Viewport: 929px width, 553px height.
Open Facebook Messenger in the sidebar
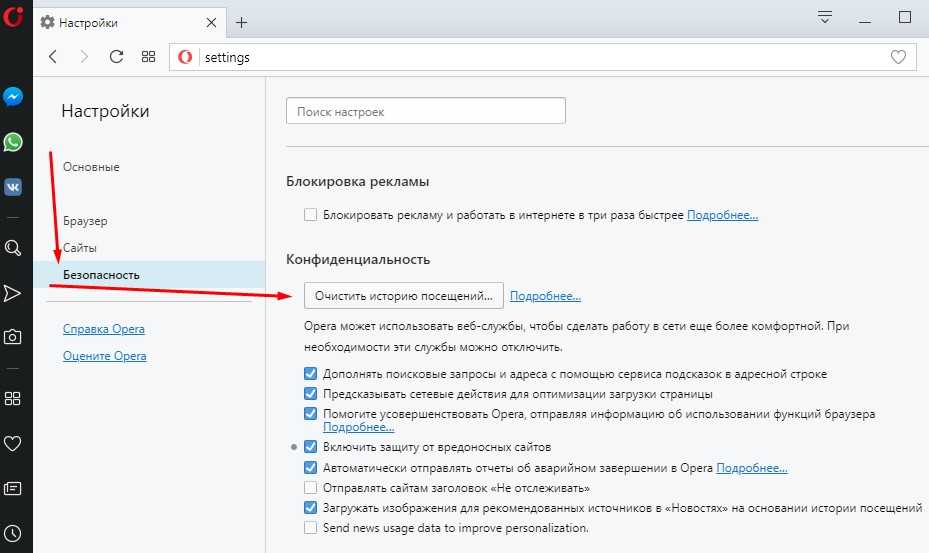[x=12, y=97]
